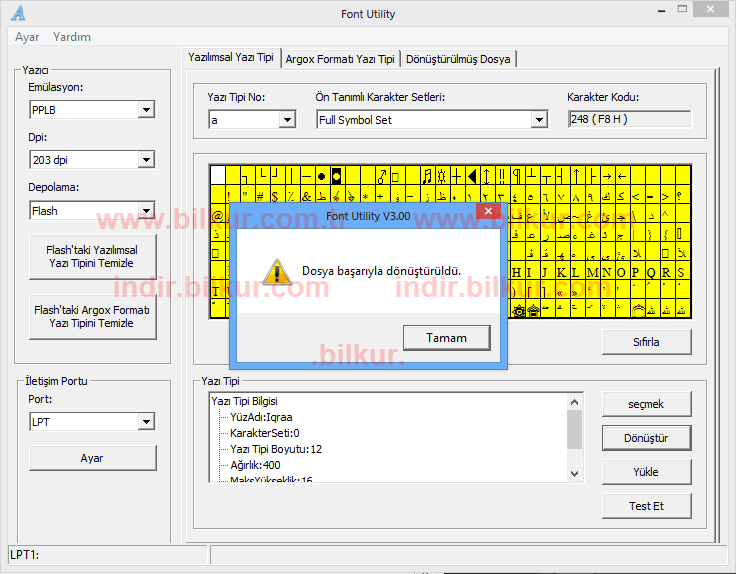Switch to Argox Formatı Yazı Tipi tab
The width and height of the screenshot is (736, 574).
340,59
